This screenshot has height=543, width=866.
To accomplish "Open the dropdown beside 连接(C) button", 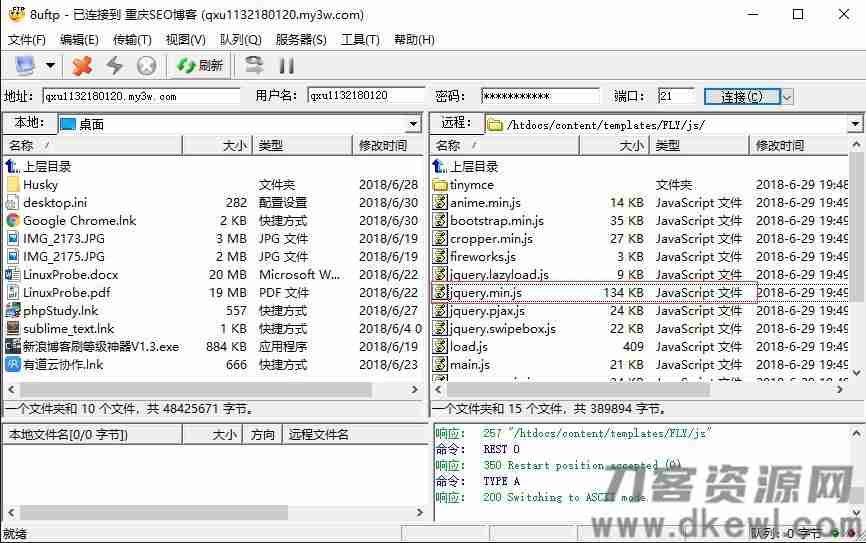I will tap(787, 97).
